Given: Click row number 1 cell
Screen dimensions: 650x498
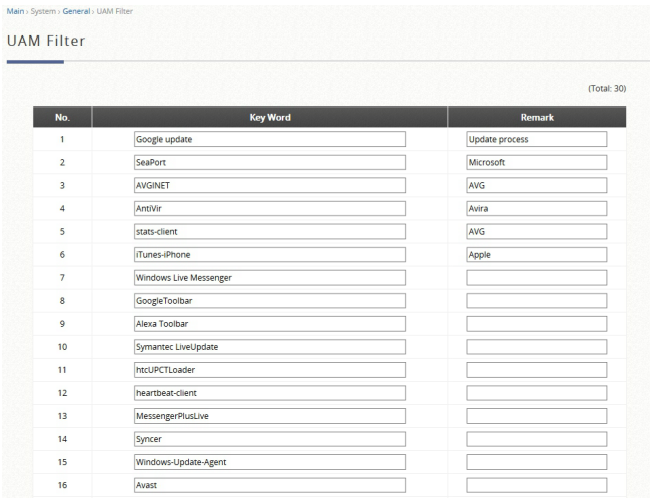Looking at the screenshot, I should (x=62, y=139).
